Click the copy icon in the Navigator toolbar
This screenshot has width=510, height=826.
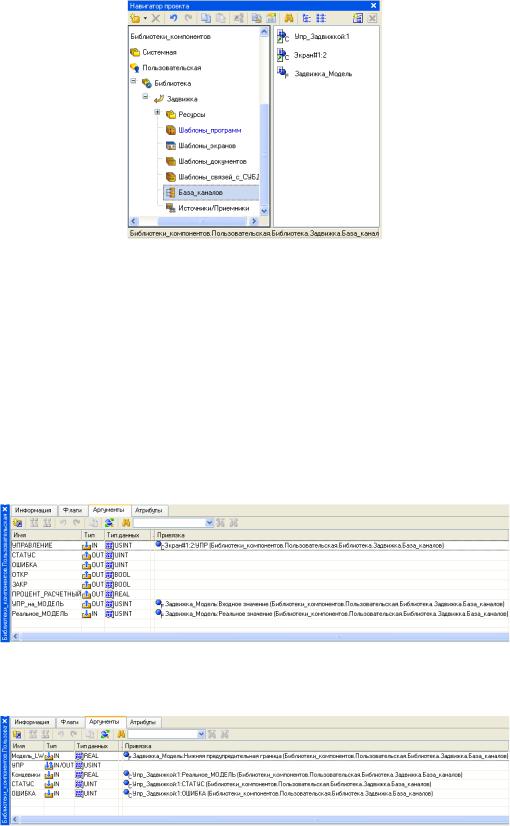206,18
